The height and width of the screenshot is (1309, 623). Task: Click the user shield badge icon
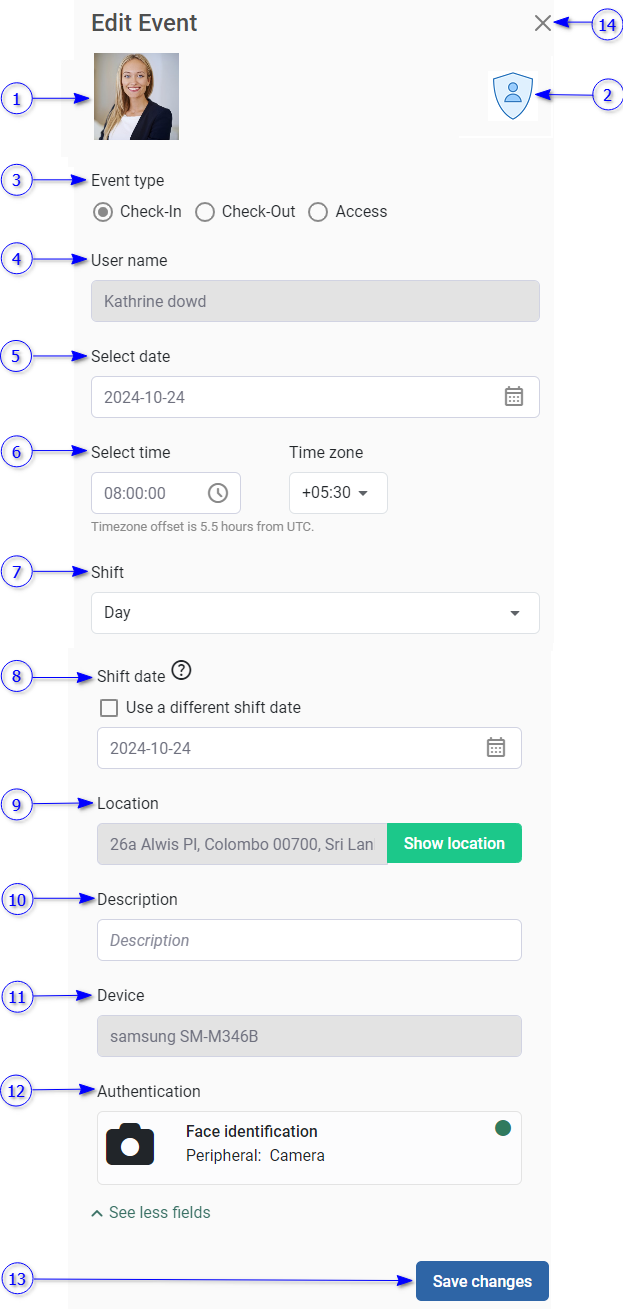click(513, 96)
